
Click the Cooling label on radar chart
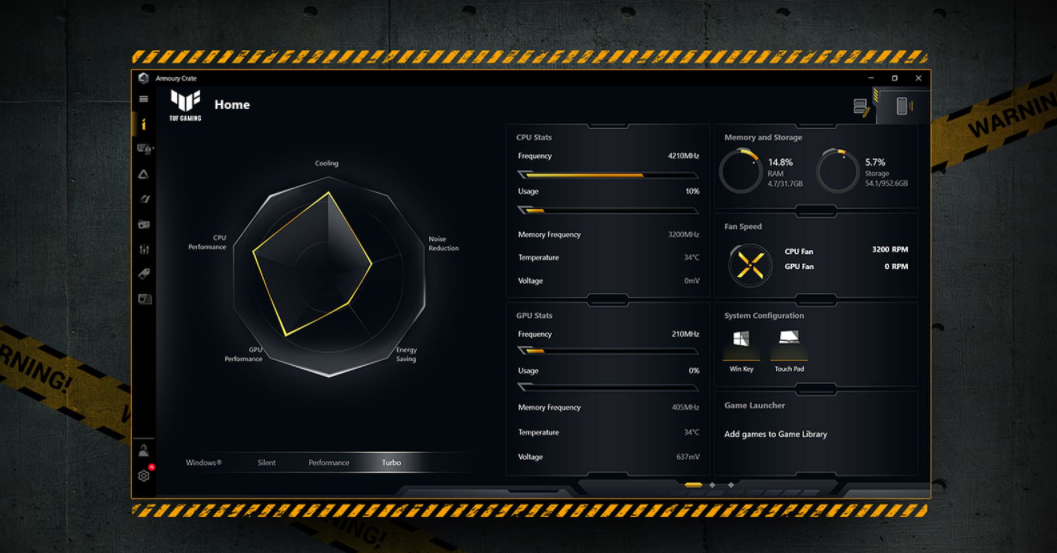pyautogui.click(x=327, y=163)
